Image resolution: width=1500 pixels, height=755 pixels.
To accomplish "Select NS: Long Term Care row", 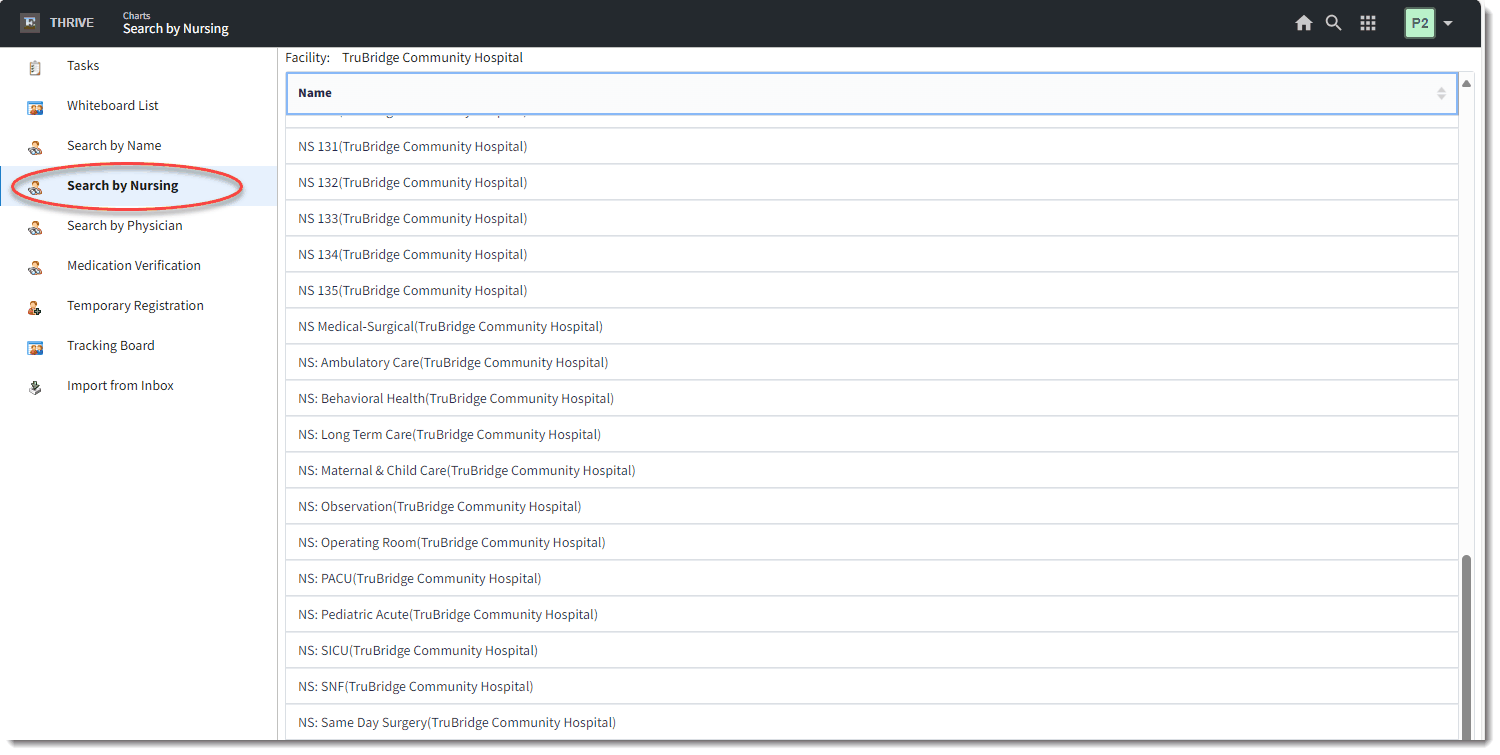I will (872, 434).
